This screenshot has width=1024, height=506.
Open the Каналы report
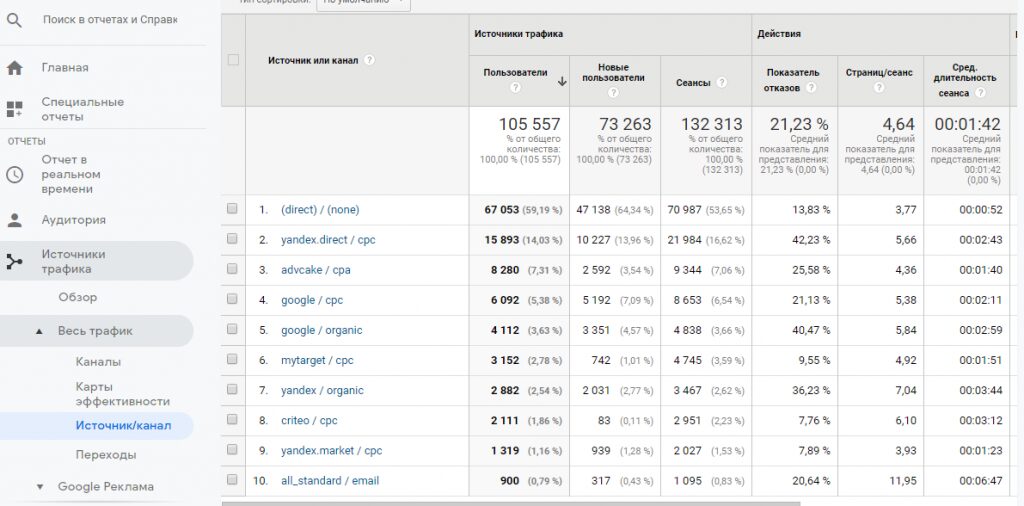(x=98, y=362)
